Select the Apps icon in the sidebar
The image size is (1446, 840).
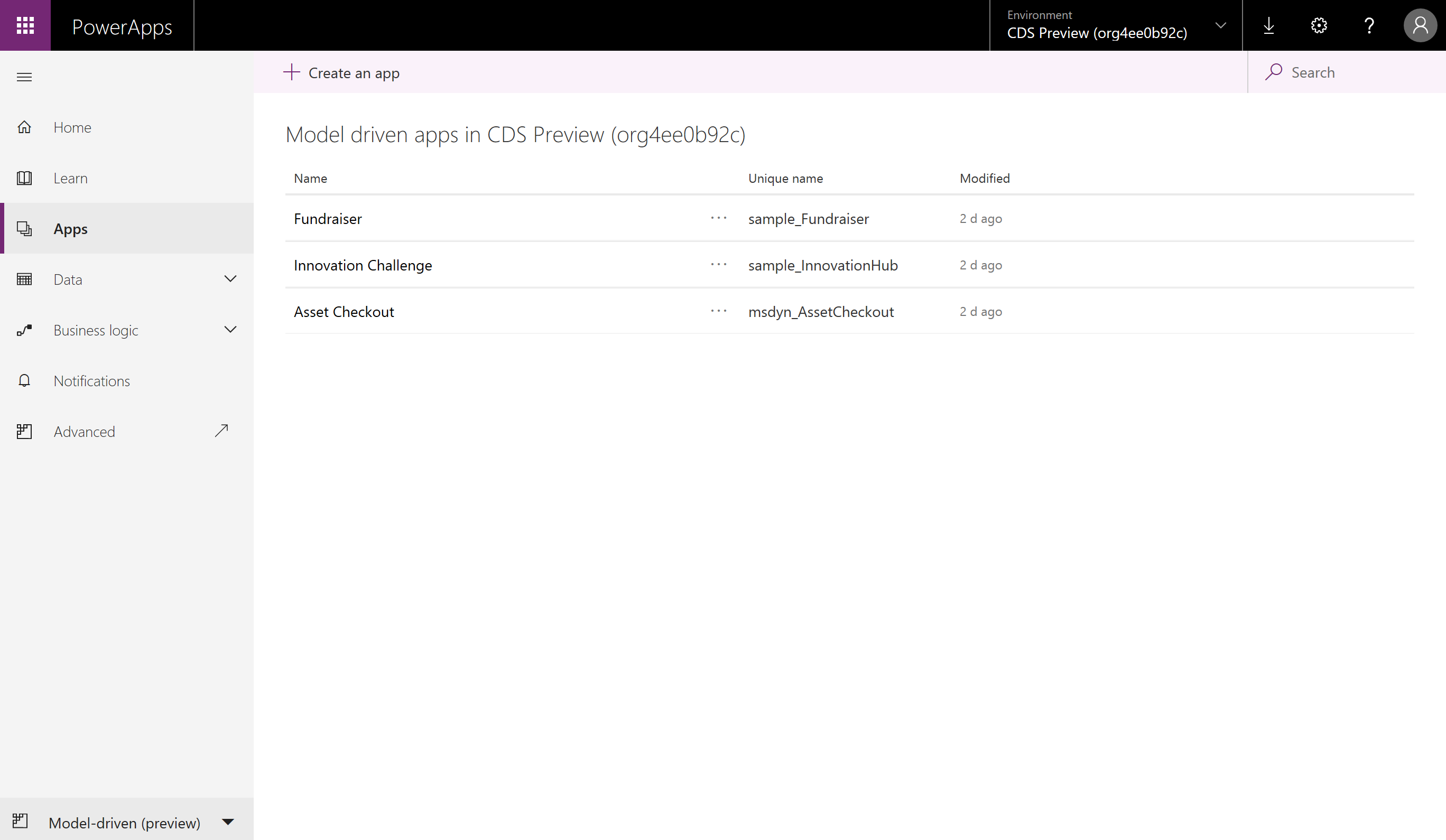[25, 228]
